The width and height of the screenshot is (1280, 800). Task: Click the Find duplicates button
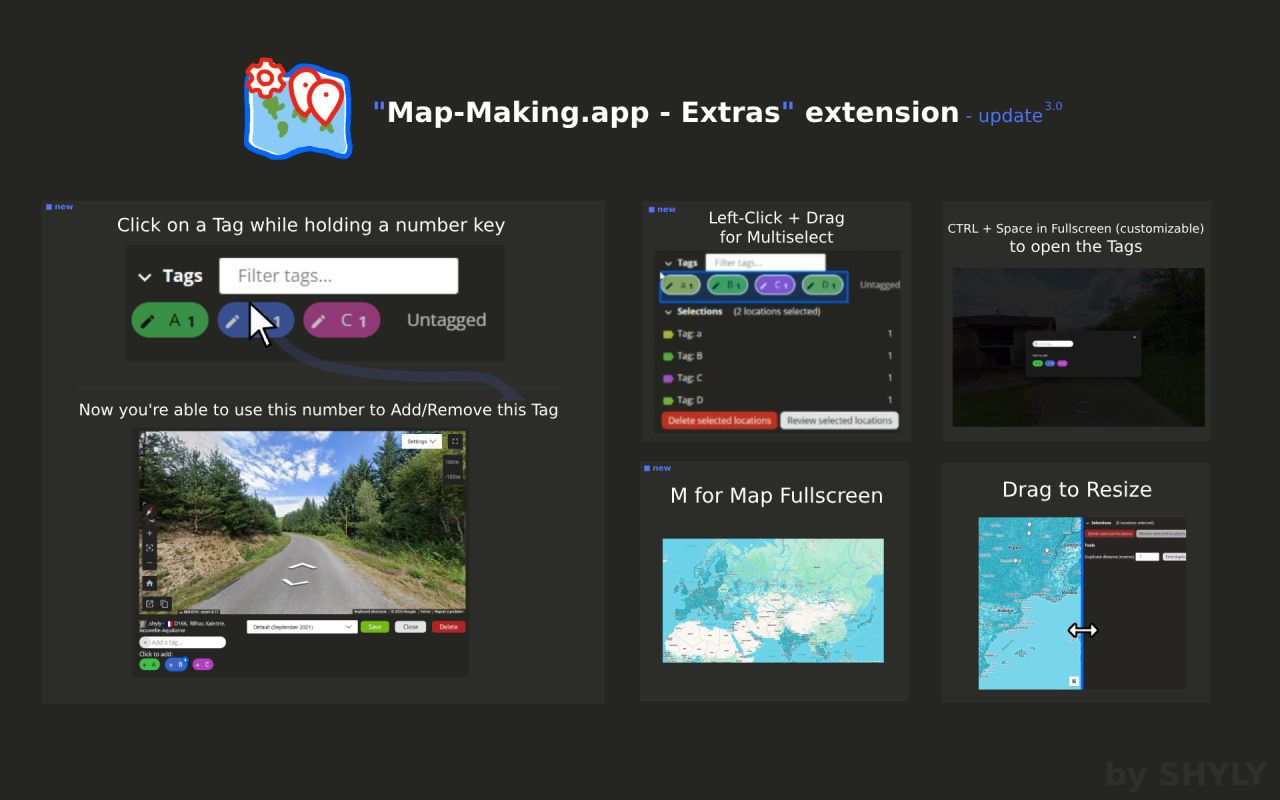point(1174,557)
